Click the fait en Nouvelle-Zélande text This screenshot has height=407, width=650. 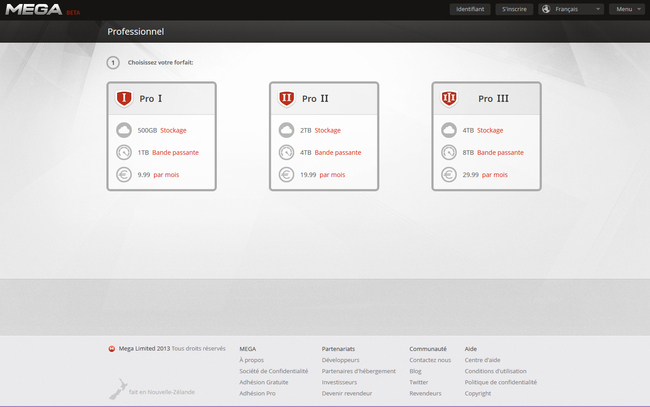[162, 392]
